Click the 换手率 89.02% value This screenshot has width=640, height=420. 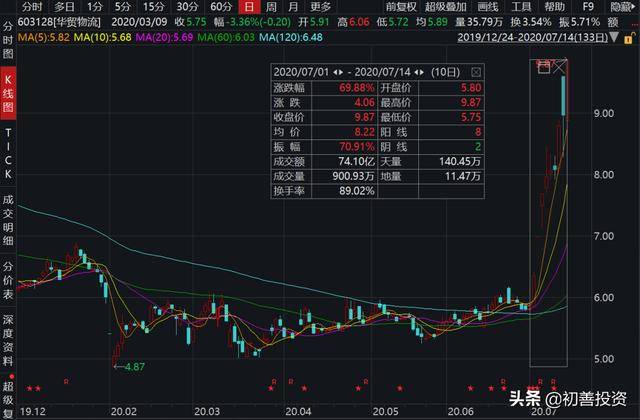point(356,191)
